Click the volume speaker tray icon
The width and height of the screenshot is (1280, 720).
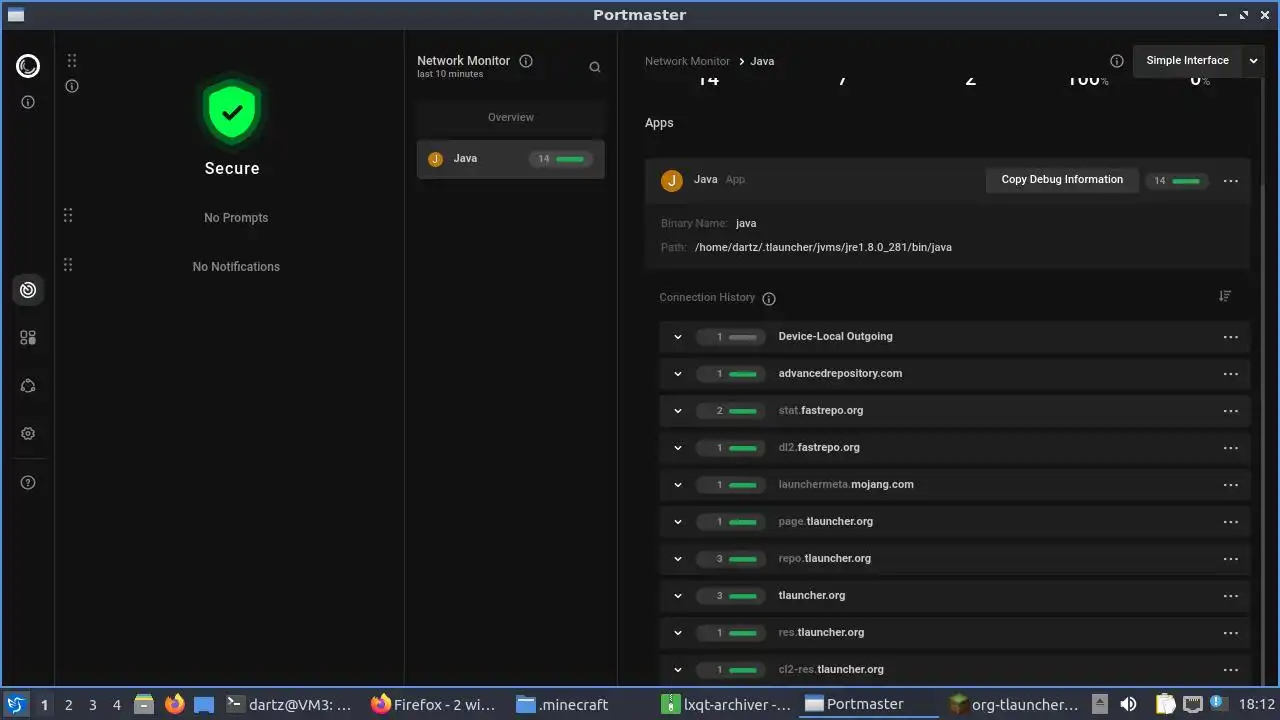point(1127,704)
